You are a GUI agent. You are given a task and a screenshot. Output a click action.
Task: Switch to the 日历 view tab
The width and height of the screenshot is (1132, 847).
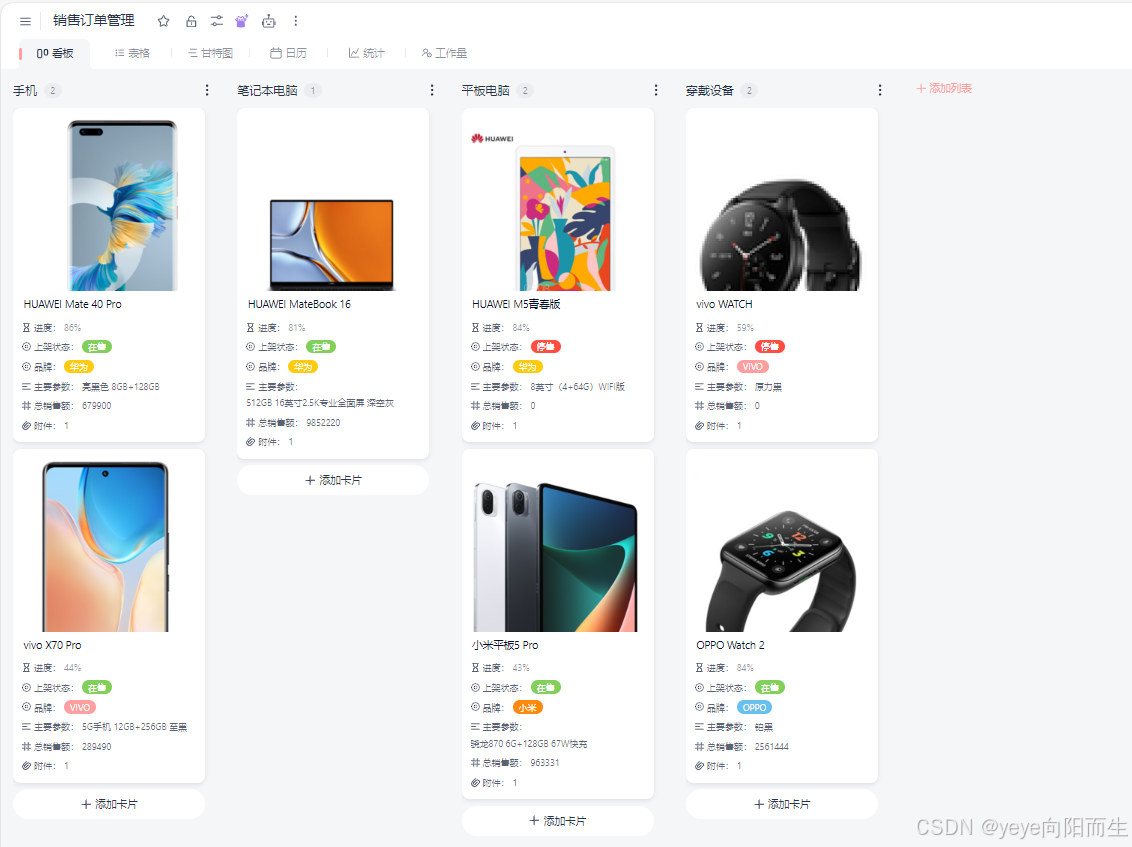tap(289, 53)
